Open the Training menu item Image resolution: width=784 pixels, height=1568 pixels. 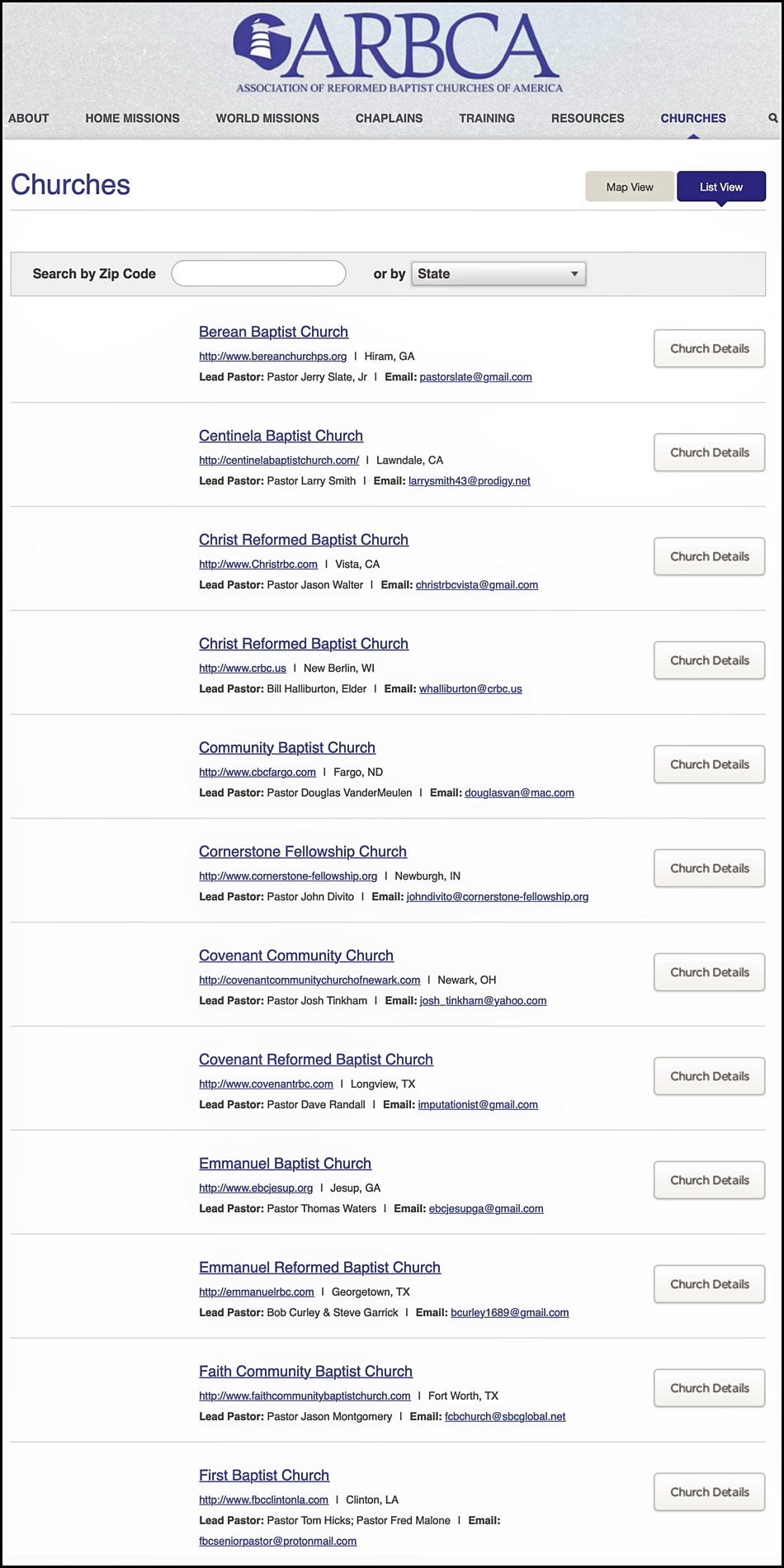[487, 118]
